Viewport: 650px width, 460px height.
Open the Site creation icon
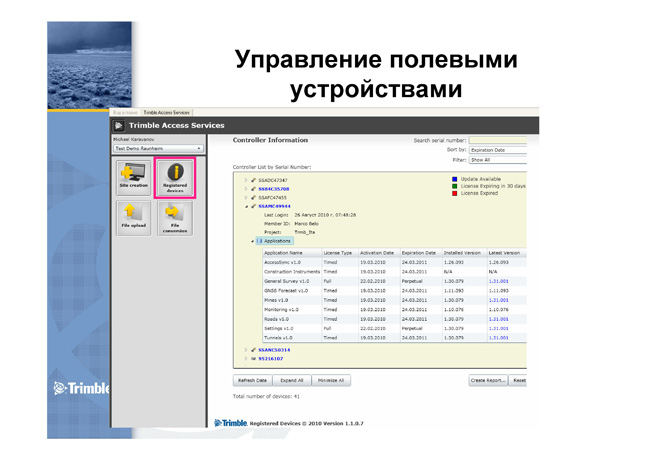click(x=133, y=177)
